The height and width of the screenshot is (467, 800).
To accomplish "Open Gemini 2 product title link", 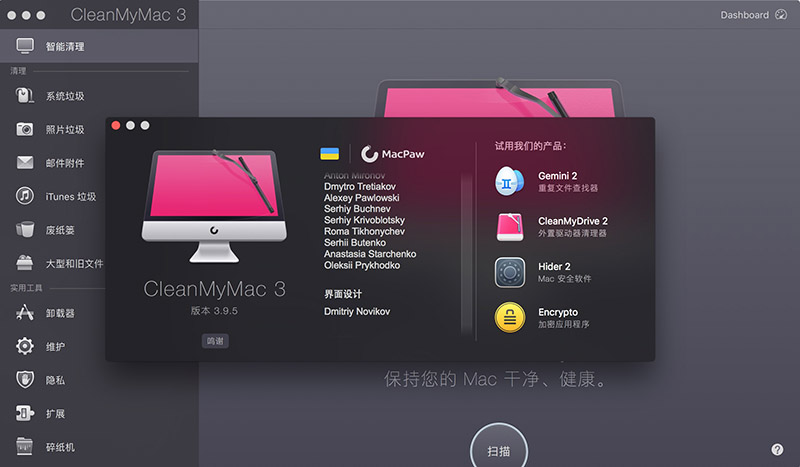I will pyautogui.click(x=558, y=176).
